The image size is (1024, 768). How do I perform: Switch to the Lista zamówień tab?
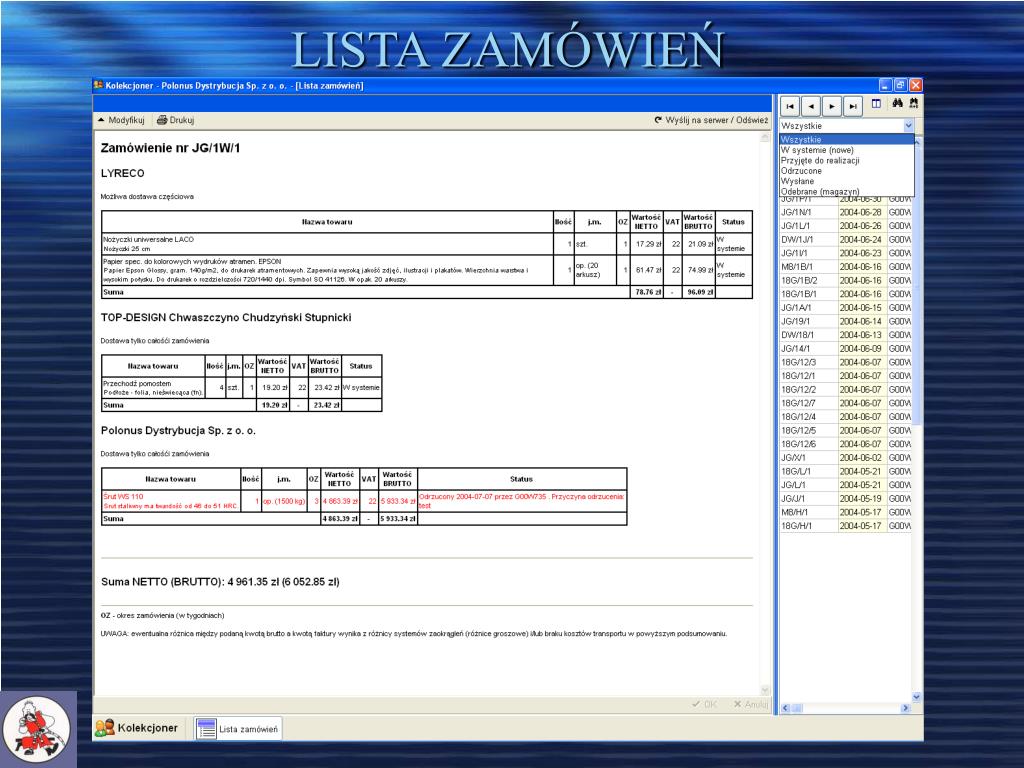point(238,729)
